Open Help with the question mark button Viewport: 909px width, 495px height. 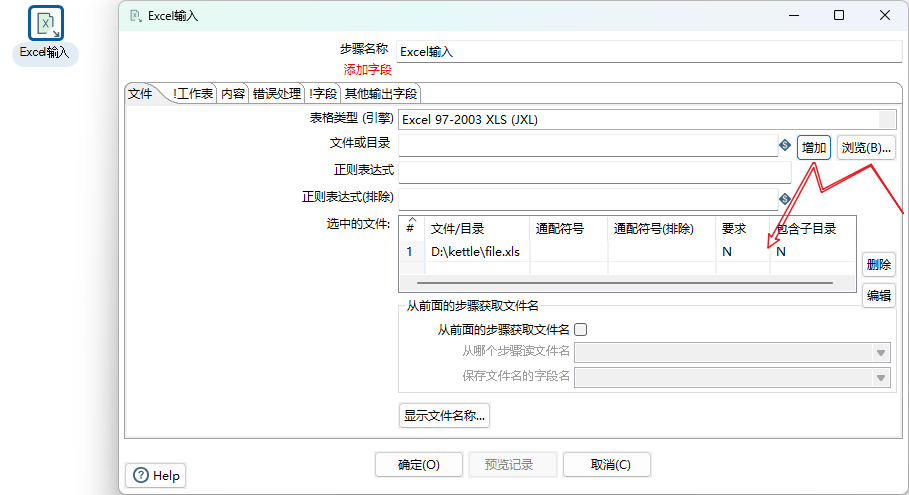tap(156, 475)
